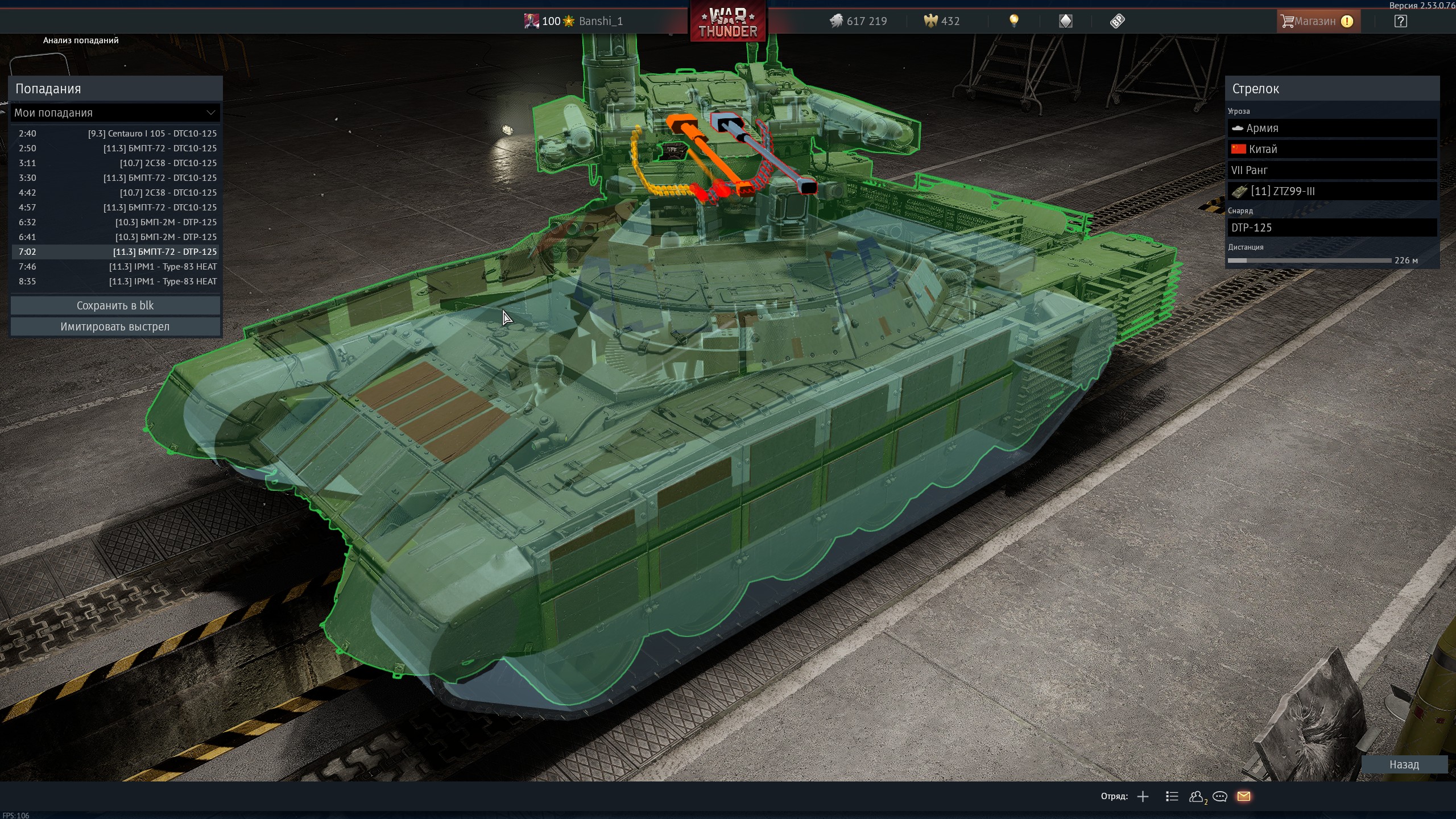Open the squad list icon

1172,796
